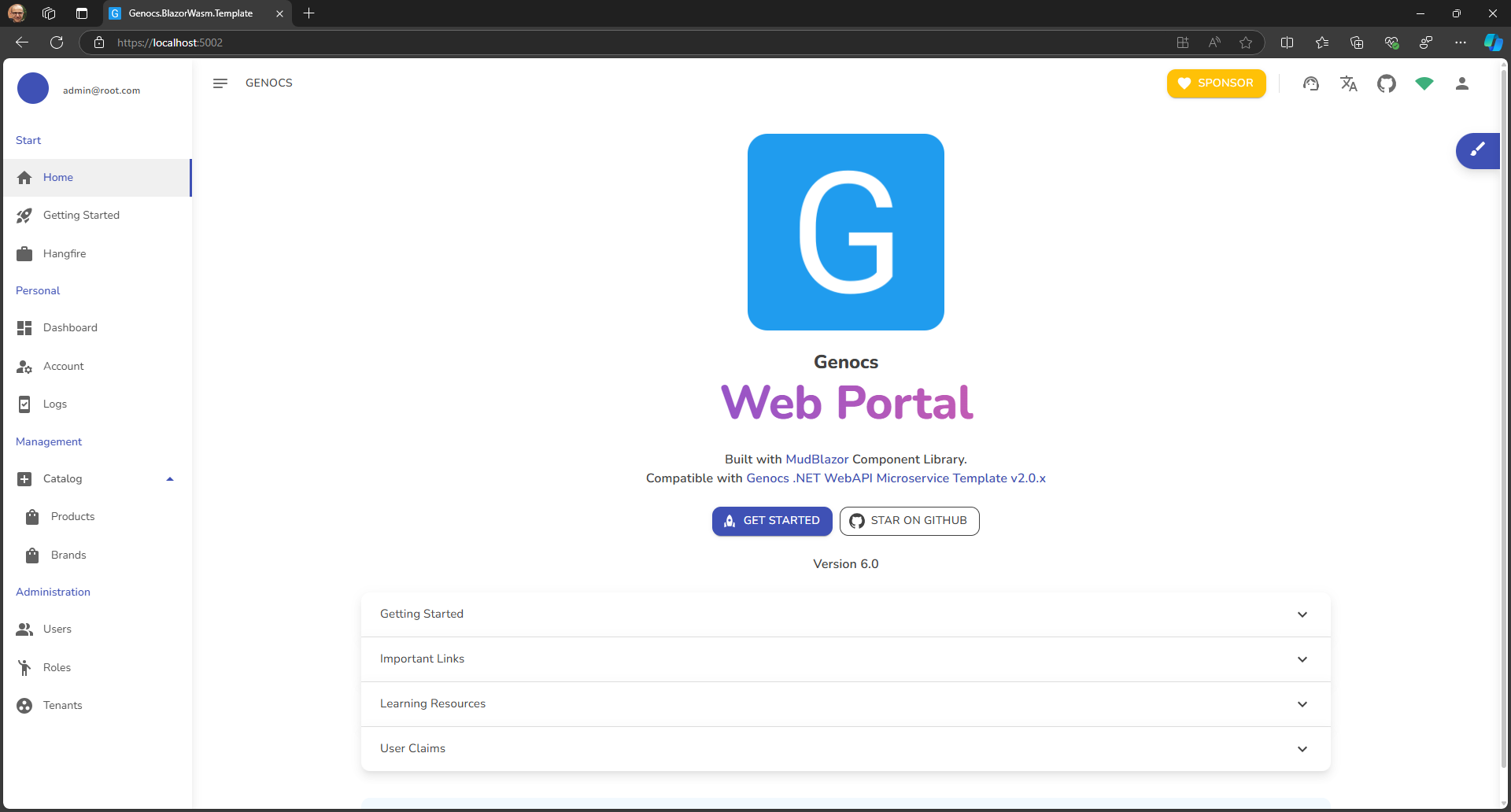Click the GET STARTED button

771,521
